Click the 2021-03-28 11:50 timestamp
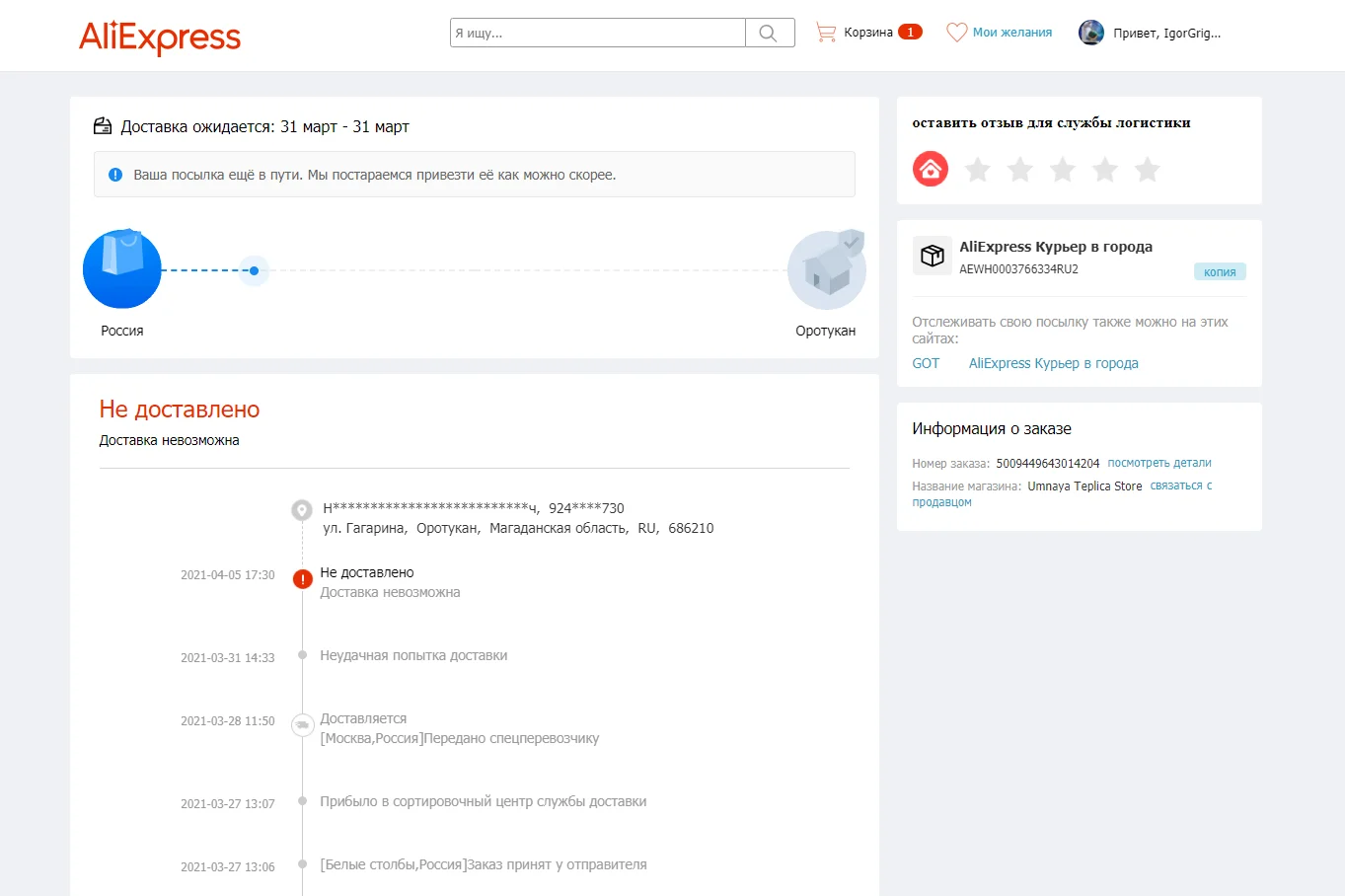Viewport: 1345px width, 896px height. click(228, 721)
